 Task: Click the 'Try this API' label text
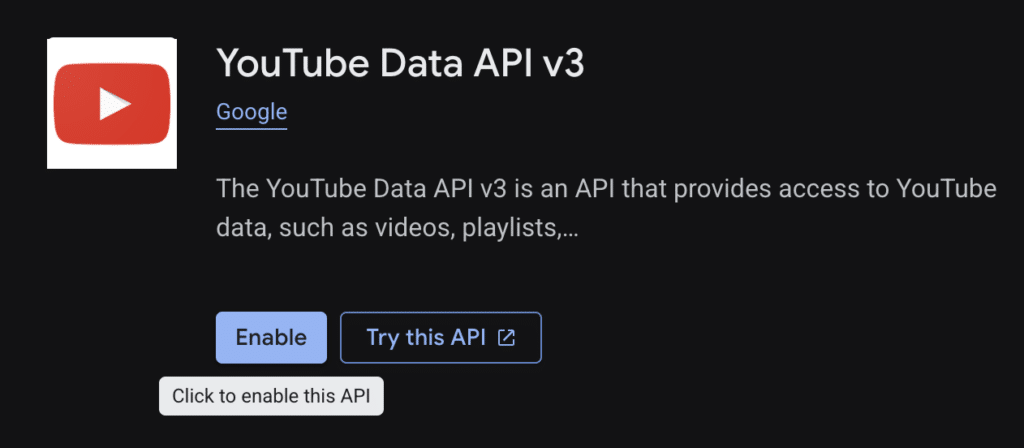point(426,338)
